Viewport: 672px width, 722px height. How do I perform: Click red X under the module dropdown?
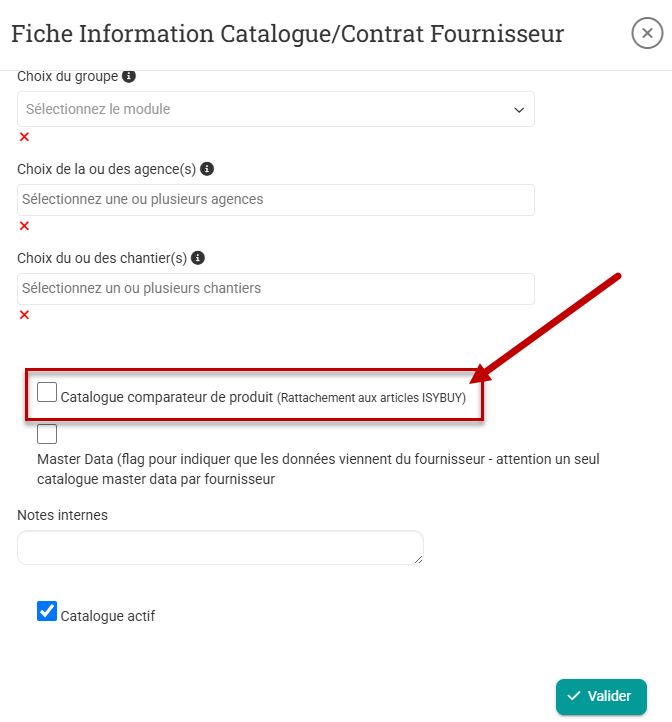24,137
